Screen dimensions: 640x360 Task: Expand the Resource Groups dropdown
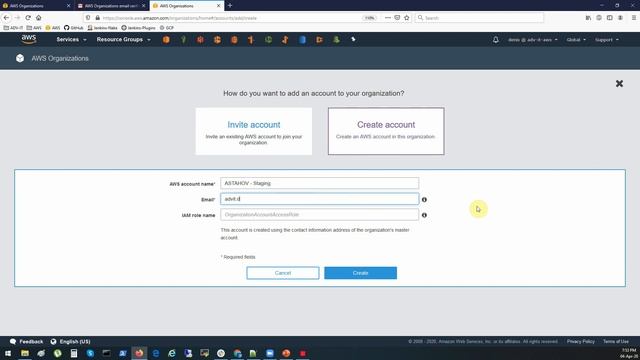tap(124, 40)
